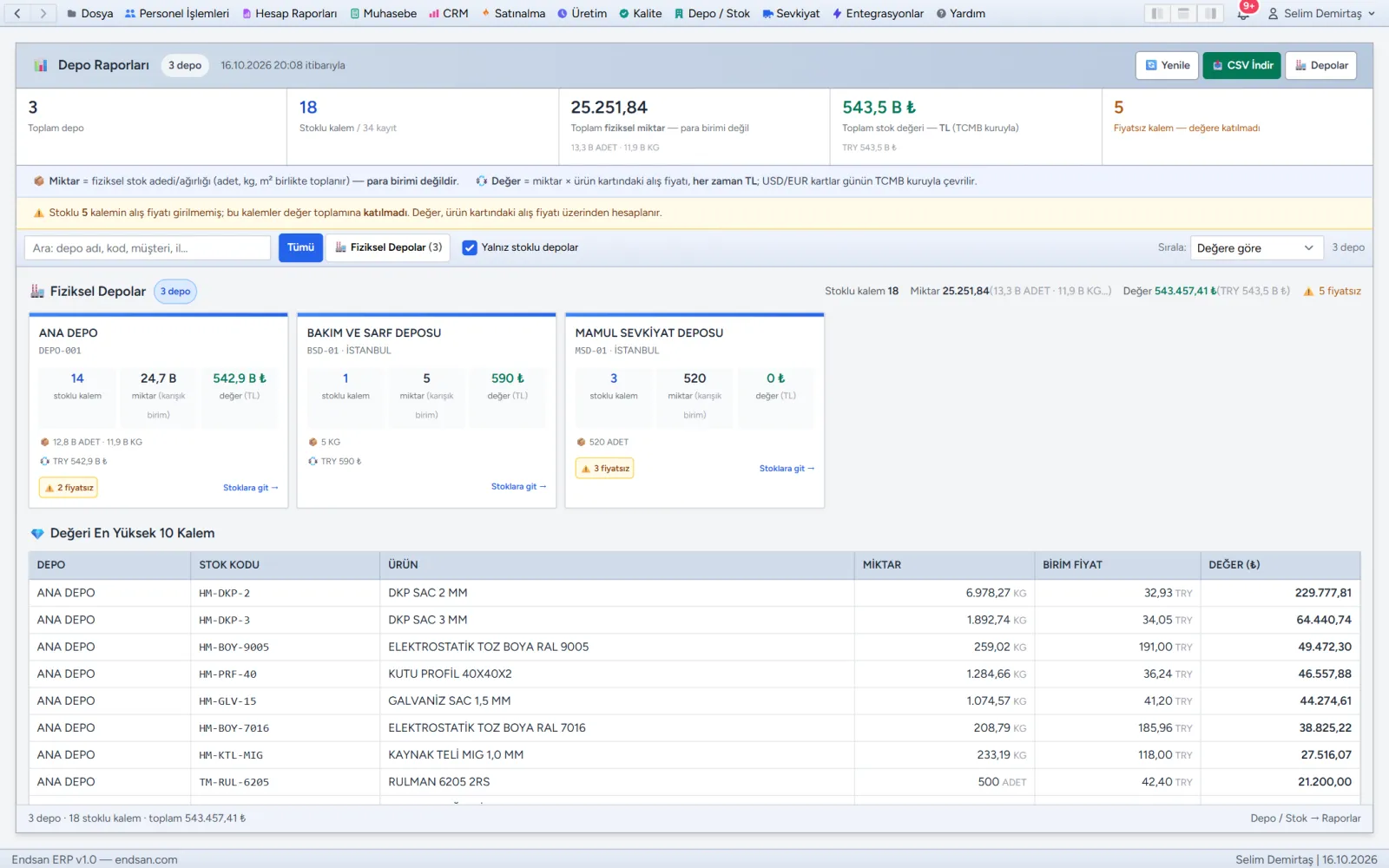Viewport: 1389px width, 868px height.
Task: Open the Entegrasyonlar menu
Action: coord(878,14)
